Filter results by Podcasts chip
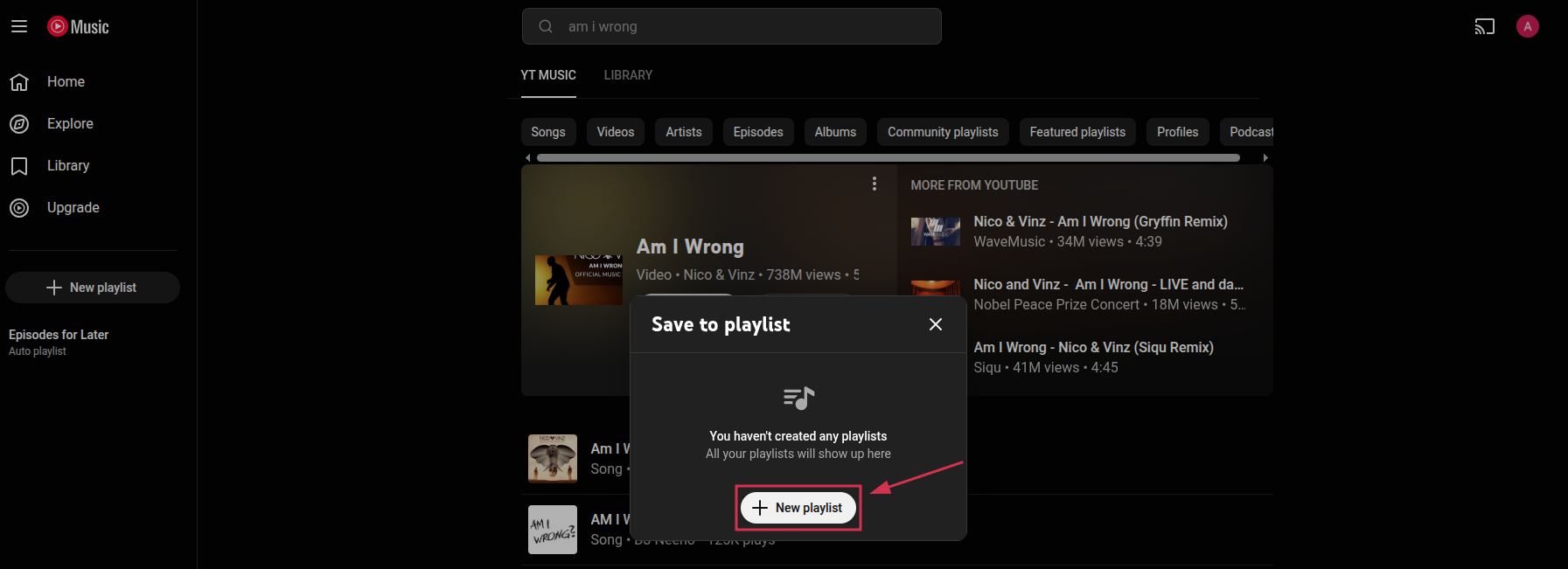The image size is (1568, 569). 1248,132
